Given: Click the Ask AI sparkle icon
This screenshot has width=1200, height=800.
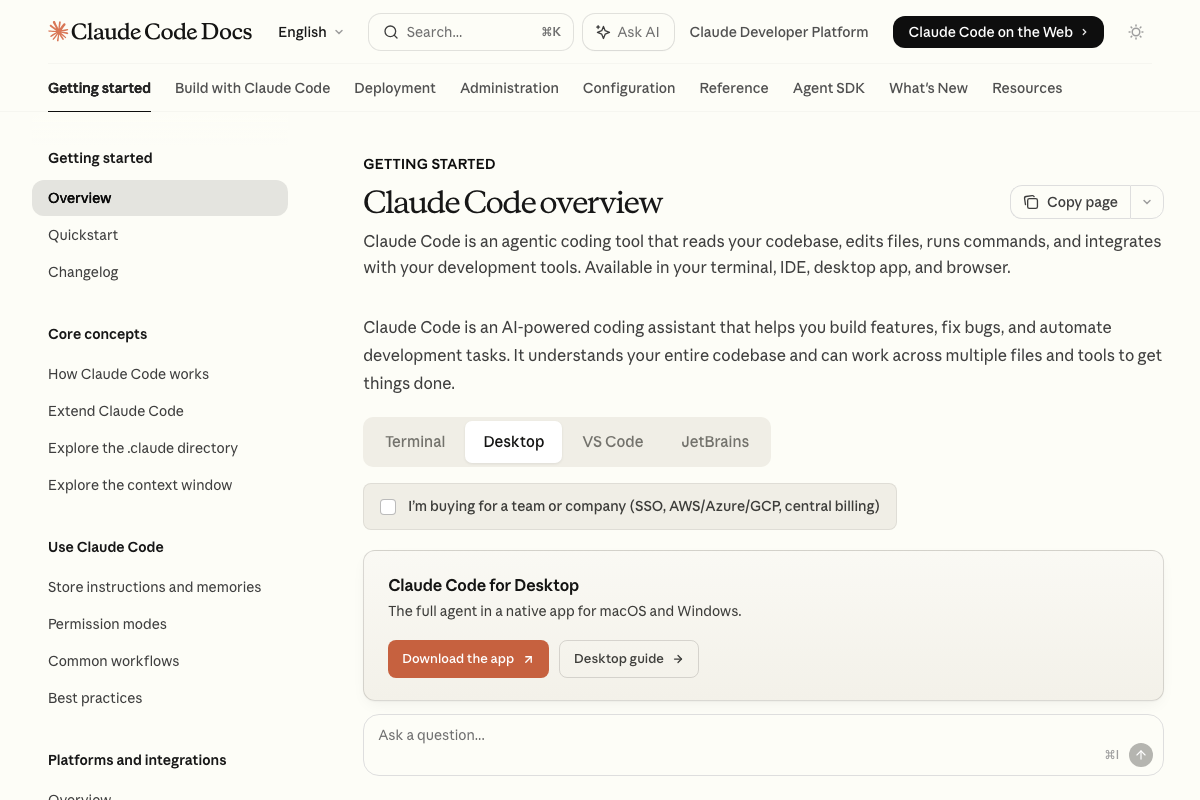Looking at the screenshot, I should pyautogui.click(x=603, y=31).
